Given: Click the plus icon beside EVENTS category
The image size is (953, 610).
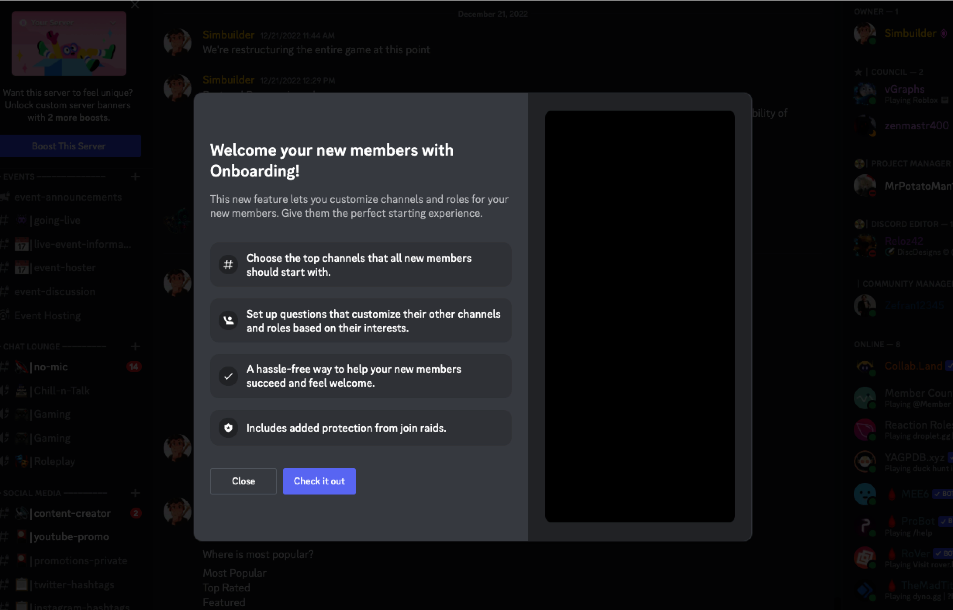Looking at the screenshot, I should (135, 176).
